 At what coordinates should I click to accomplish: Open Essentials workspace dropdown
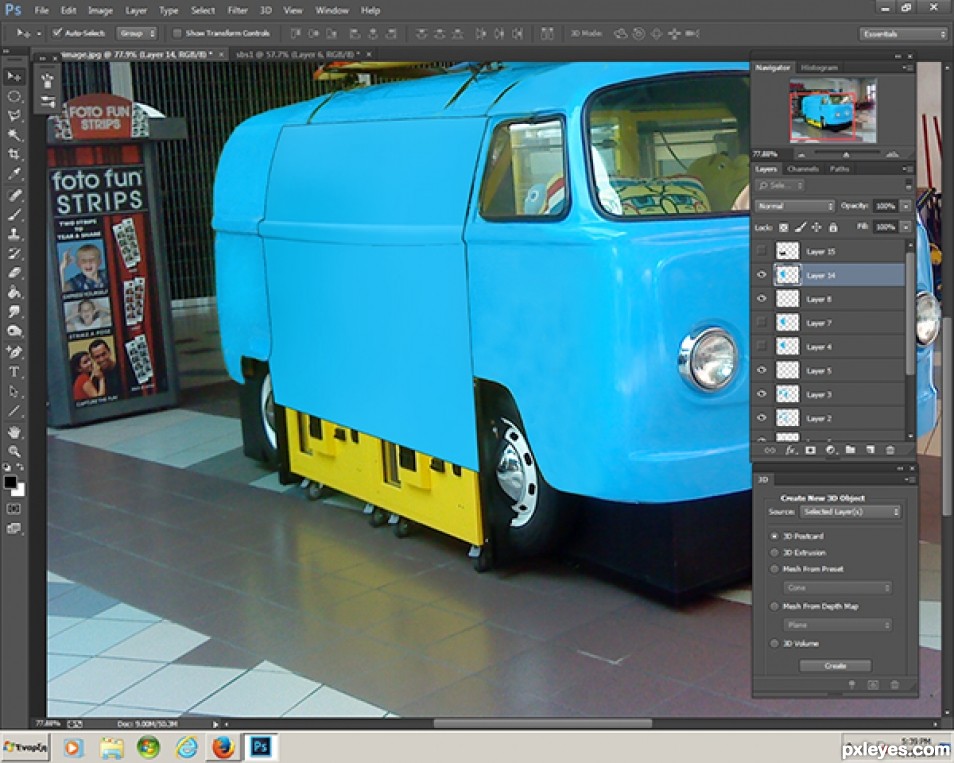tap(903, 33)
